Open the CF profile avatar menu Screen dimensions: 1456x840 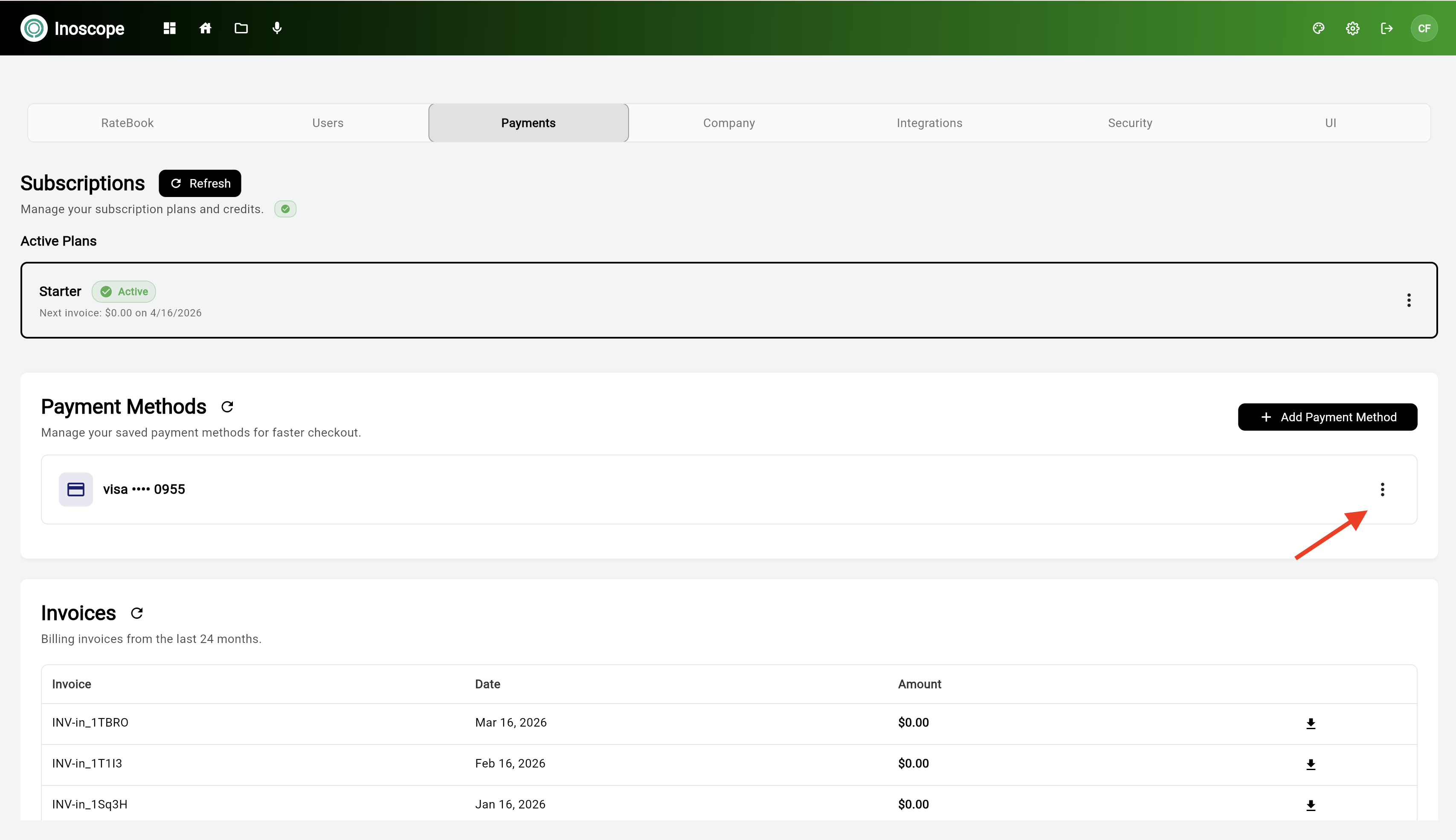point(1425,28)
